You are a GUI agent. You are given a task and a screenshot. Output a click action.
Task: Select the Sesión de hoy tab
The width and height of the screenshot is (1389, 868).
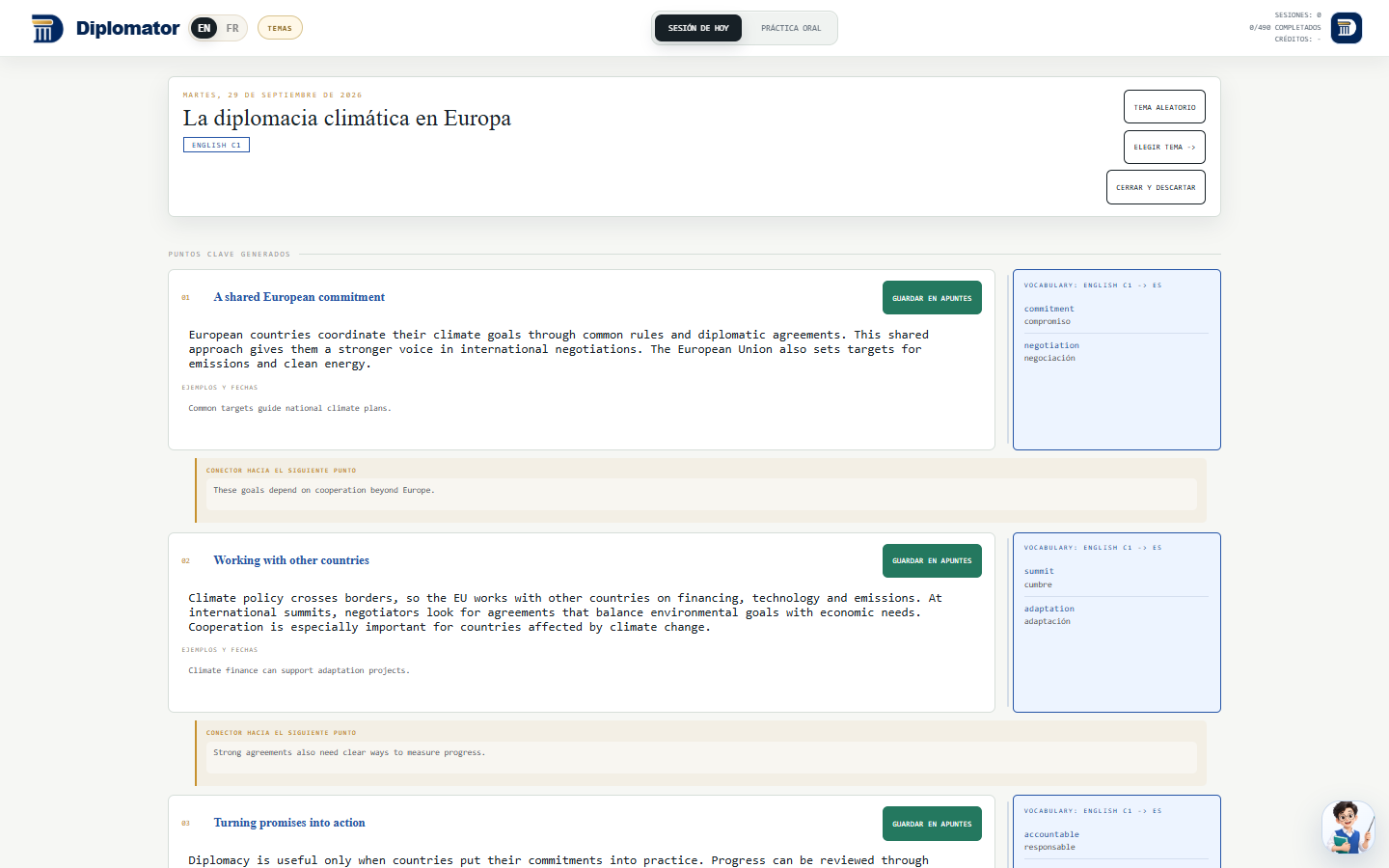click(698, 28)
